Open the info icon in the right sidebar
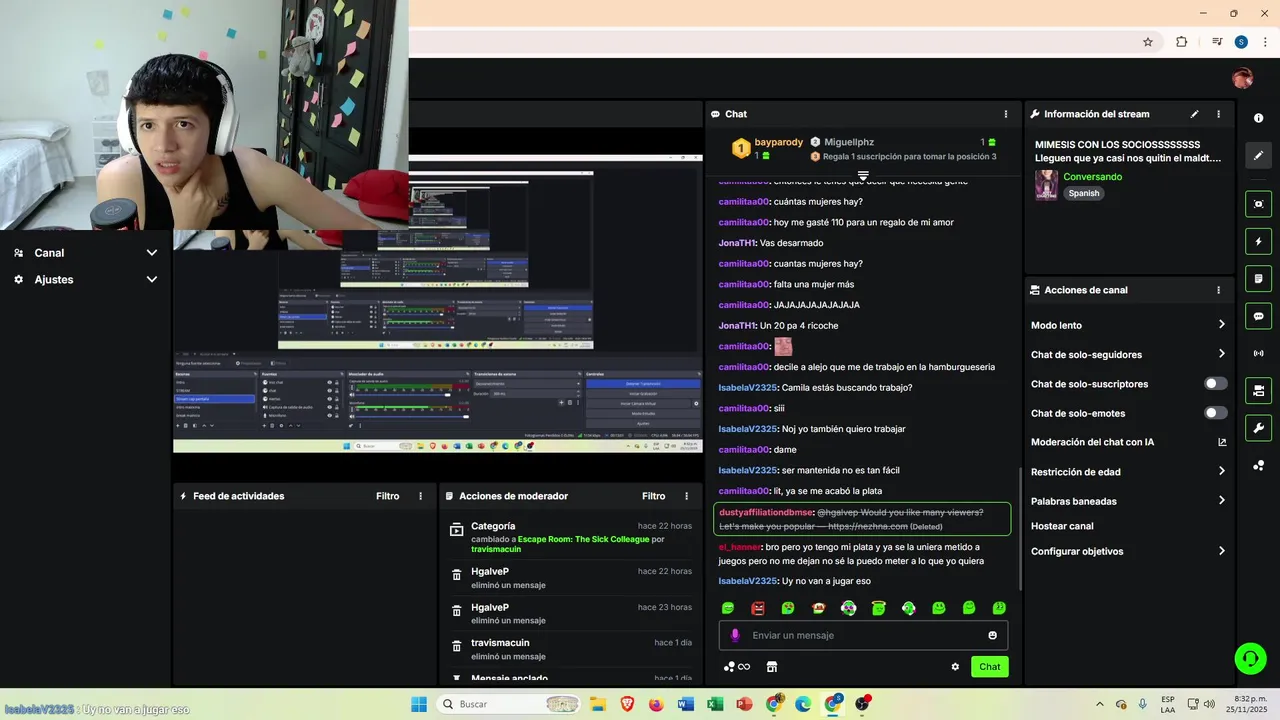The image size is (1280, 720). 1258,118
